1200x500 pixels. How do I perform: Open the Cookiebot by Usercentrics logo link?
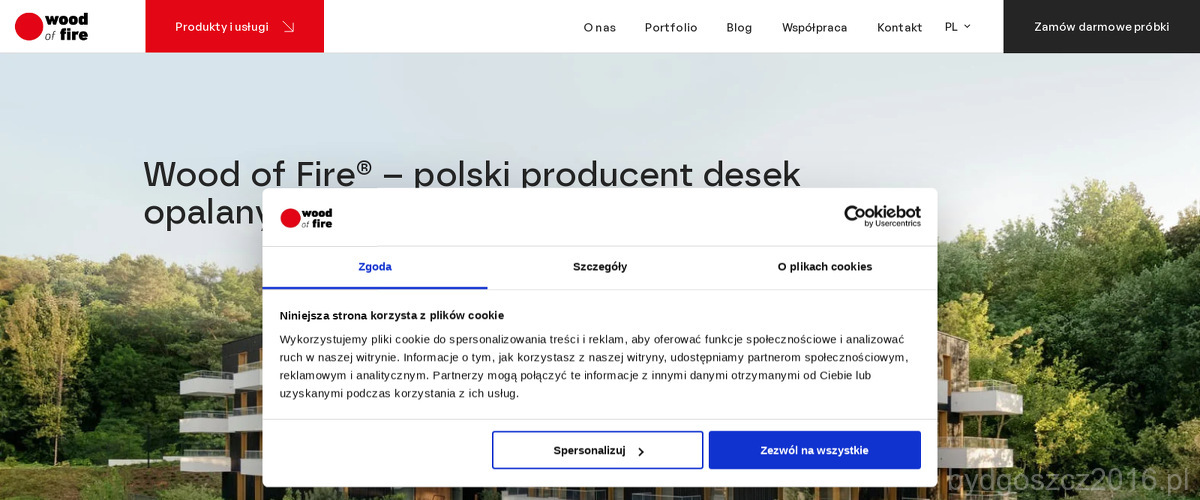click(x=882, y=216)
